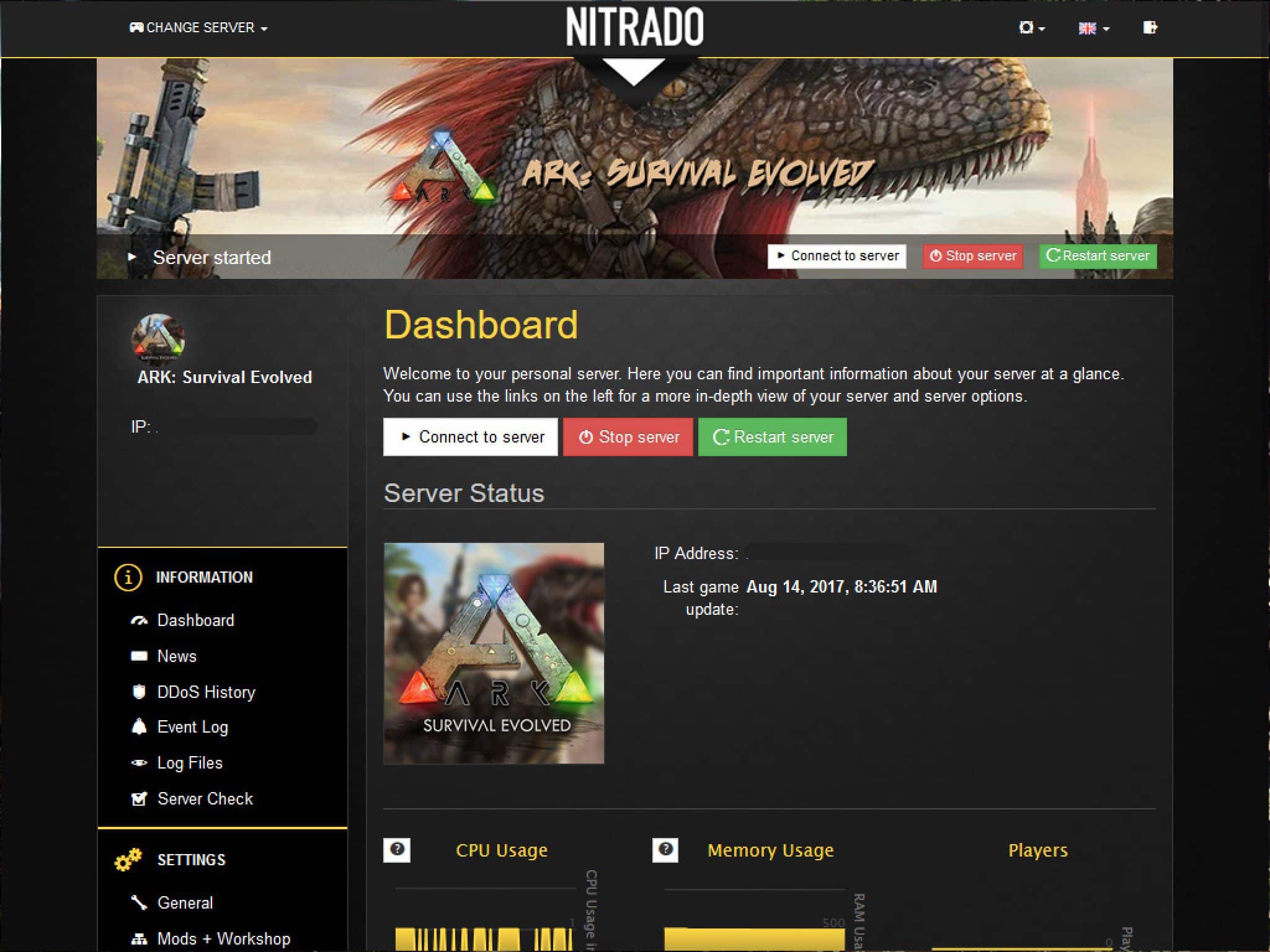Click the DDoS History shield icon
The width and height of the screenshot is (1270, 952).
(139, 692)
